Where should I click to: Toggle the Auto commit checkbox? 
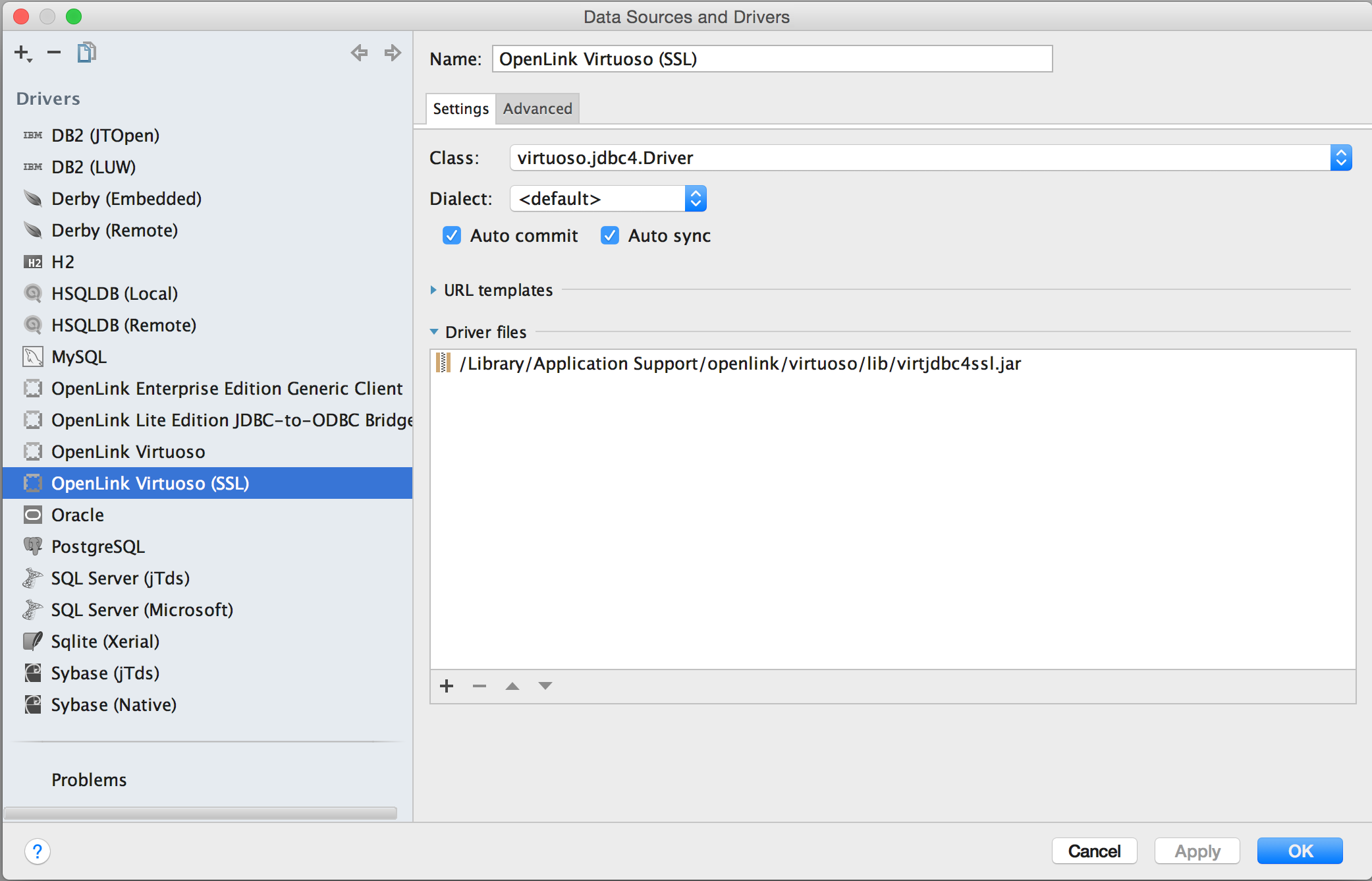click(452, 235)
